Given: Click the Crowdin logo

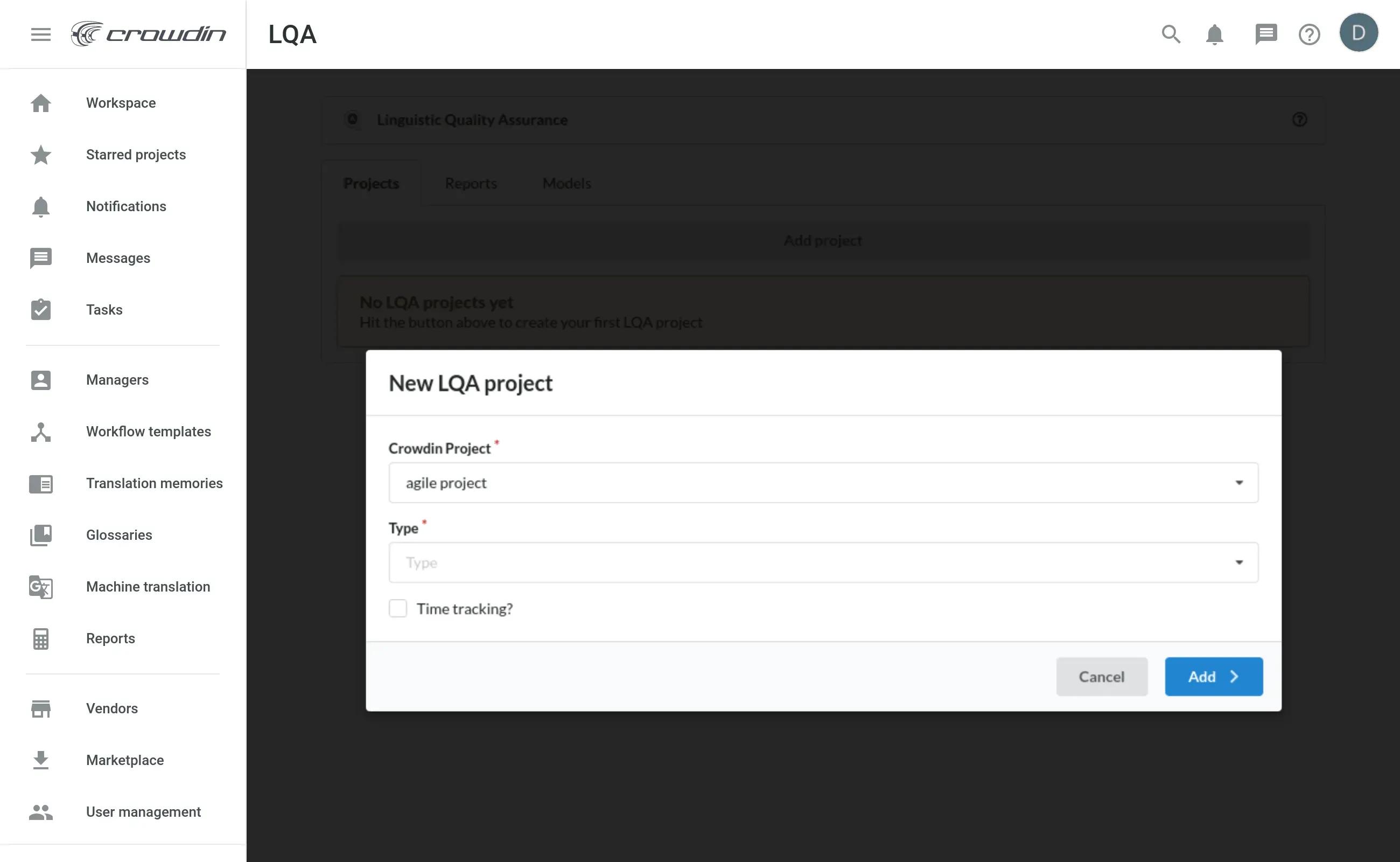Looking at the screenshot, I should coord(149,33).
